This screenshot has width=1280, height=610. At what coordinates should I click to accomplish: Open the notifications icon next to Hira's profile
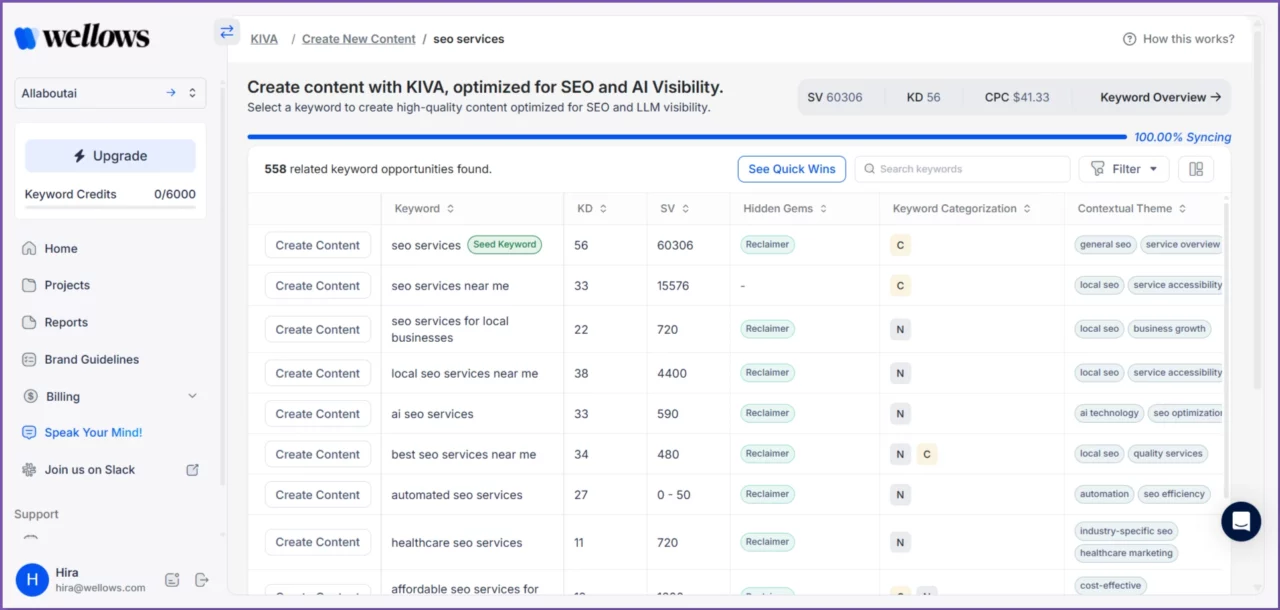[x=171, y=579]
